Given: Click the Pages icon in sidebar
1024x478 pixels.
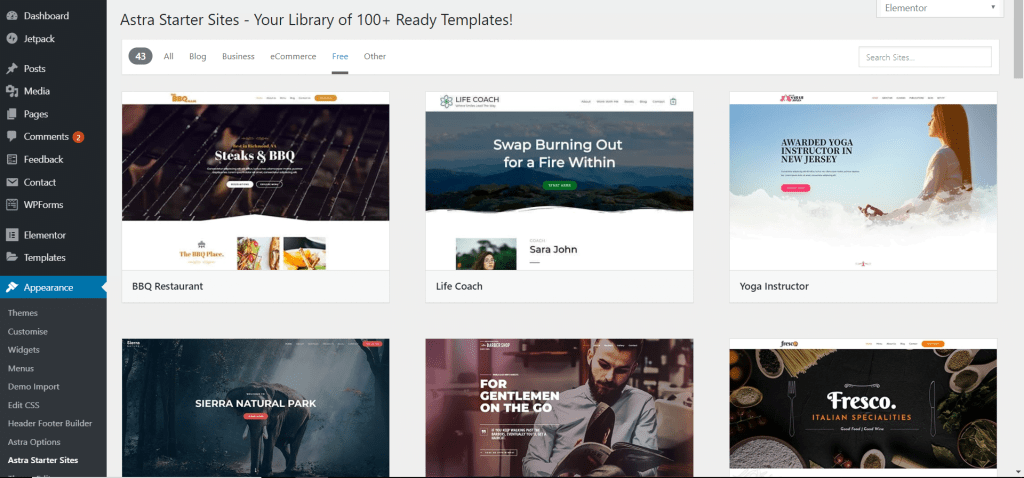Looking at the screenshot, I should click(12, 114).
